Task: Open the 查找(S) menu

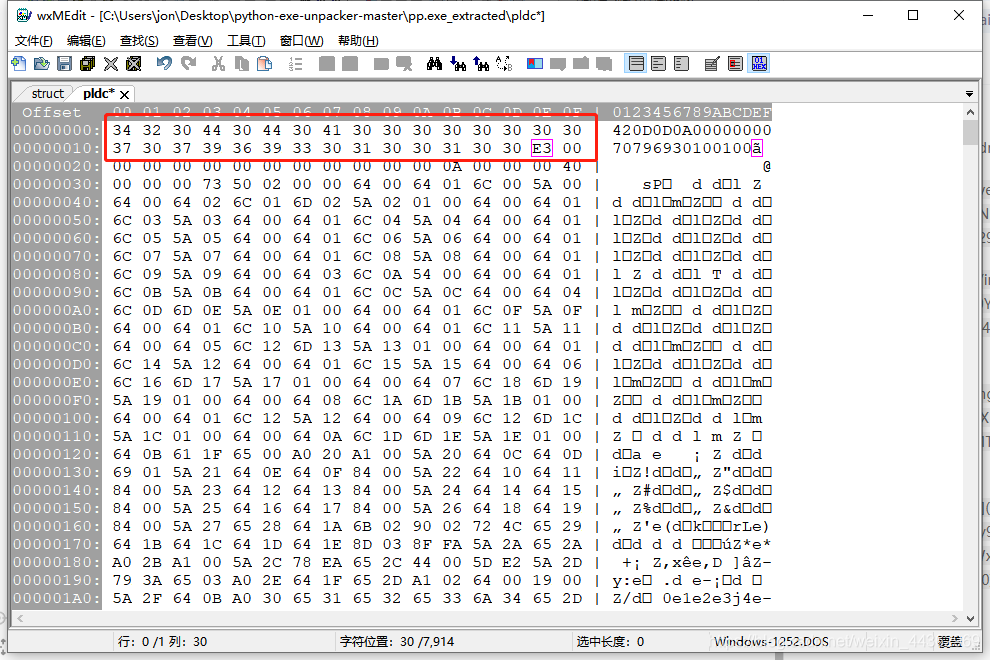Action: pyautogui.click(x=139, y=40)
